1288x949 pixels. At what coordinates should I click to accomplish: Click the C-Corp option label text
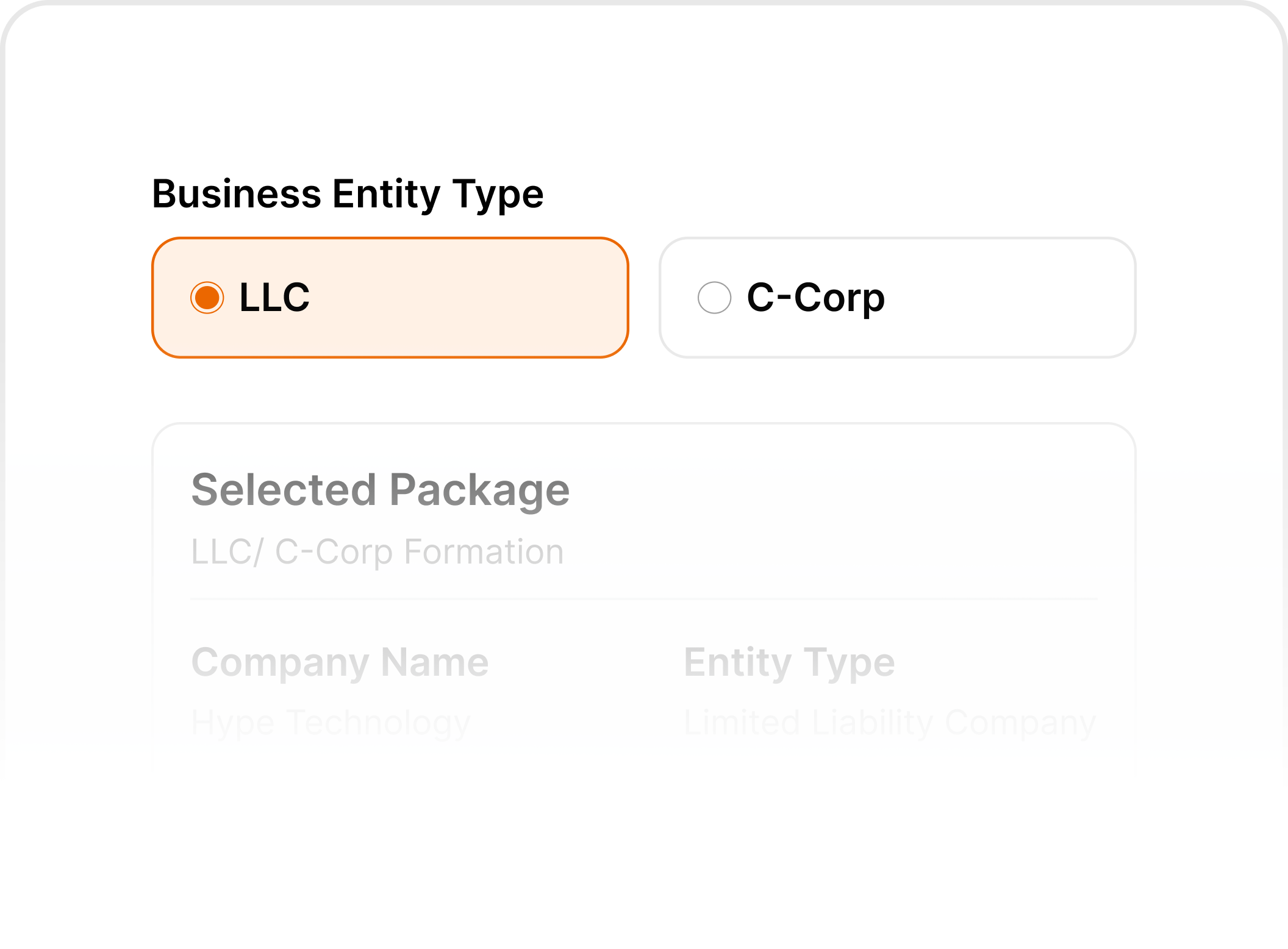point(816,298)
